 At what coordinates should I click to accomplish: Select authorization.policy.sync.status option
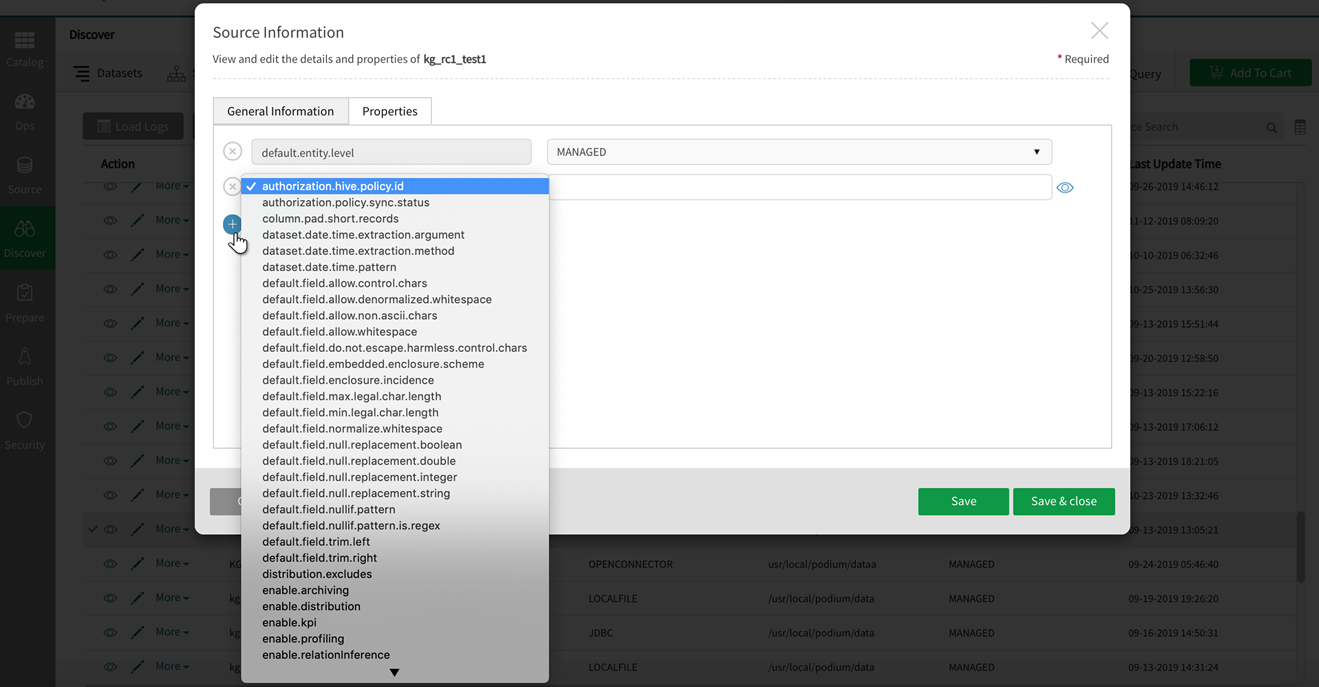coord(346,202)
